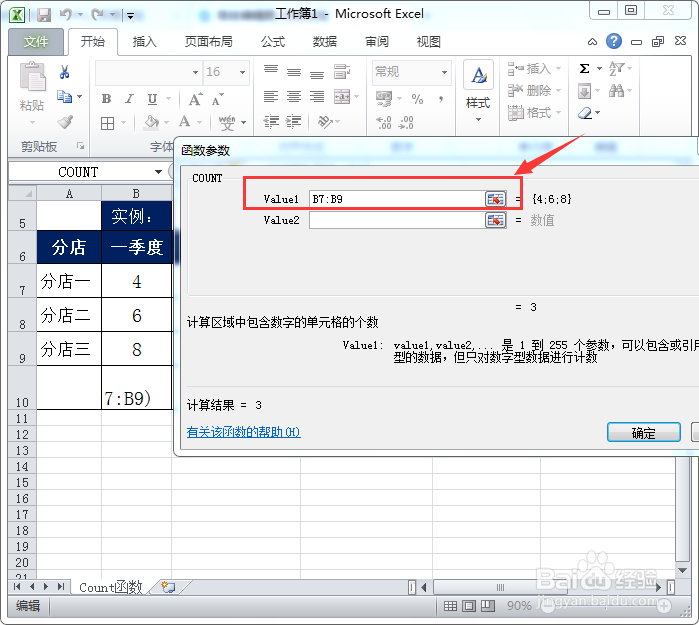Viewport: 699px width, 625px height.
Task: Open the font size 16 dropdown
Action: pos(243,72)
